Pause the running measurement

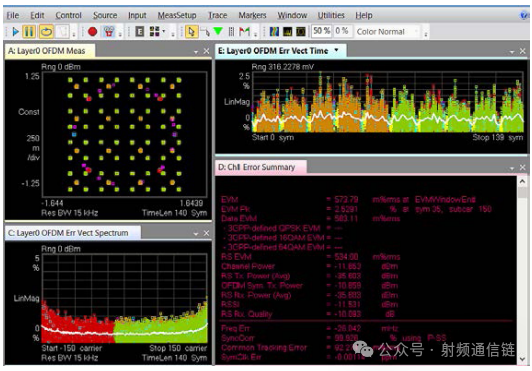pyautogui.click(x=29, y=32)
